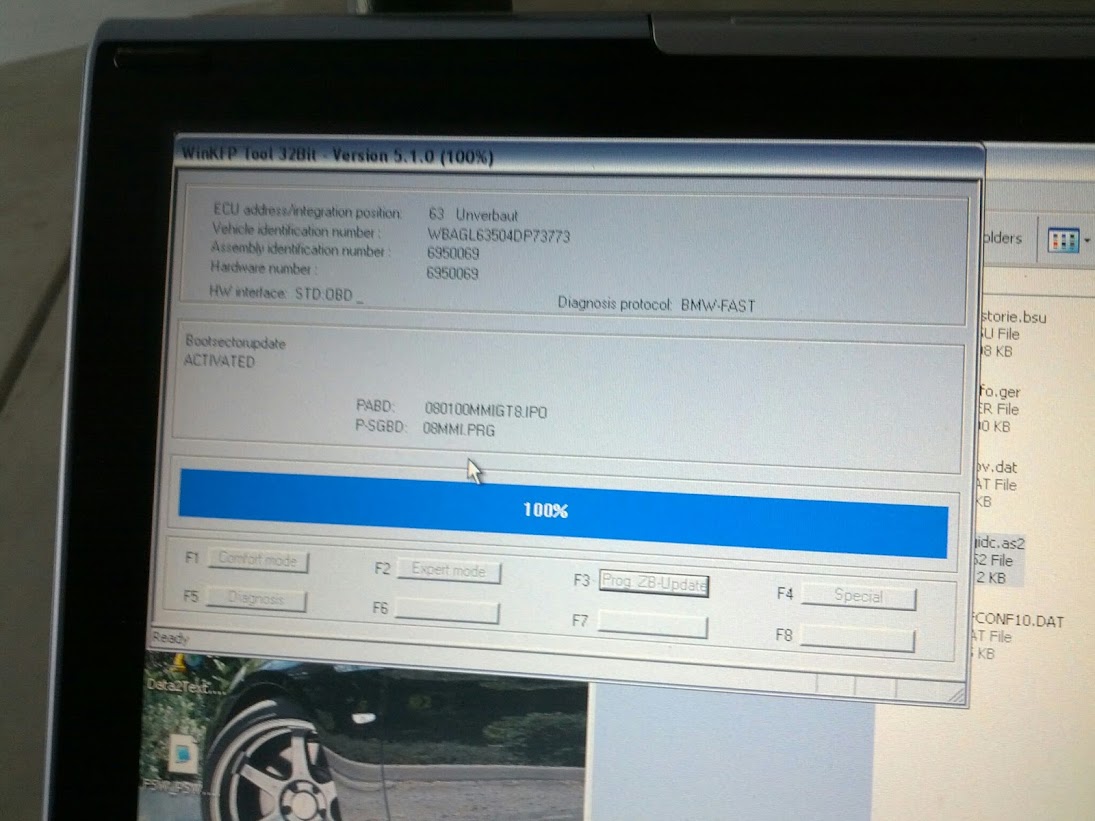
Task: Open Expert mode with F2 button
Action: coord(448,570)
